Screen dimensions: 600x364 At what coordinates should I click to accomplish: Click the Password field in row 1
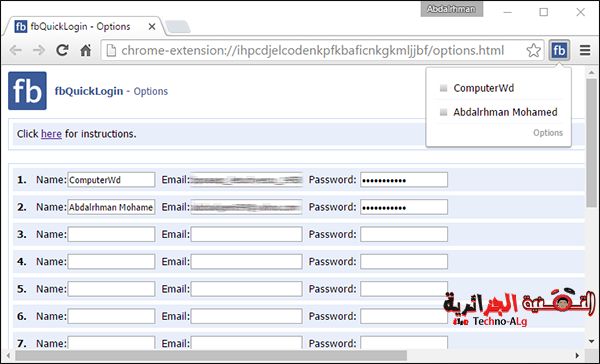click(404, 180)
